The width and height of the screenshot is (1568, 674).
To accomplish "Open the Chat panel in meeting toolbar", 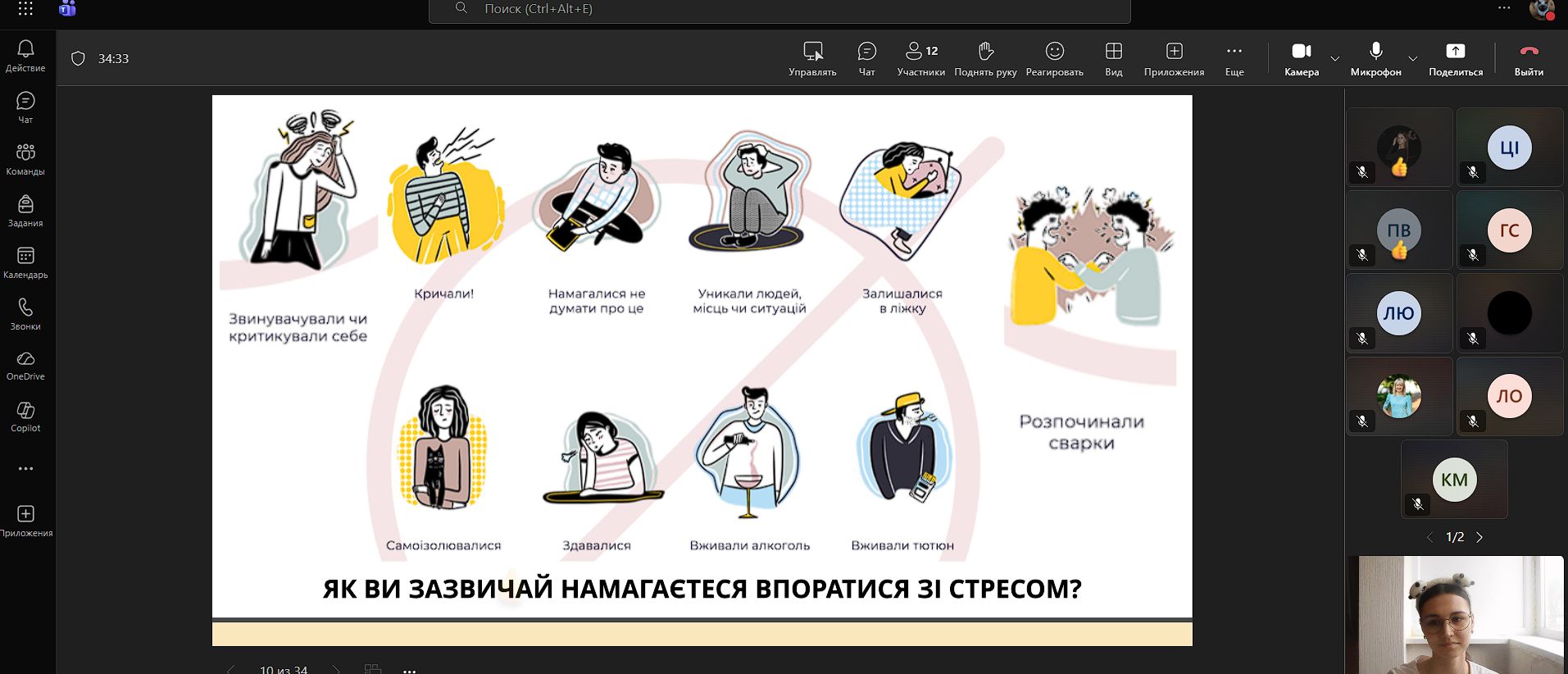I will [x=866, y=59].
